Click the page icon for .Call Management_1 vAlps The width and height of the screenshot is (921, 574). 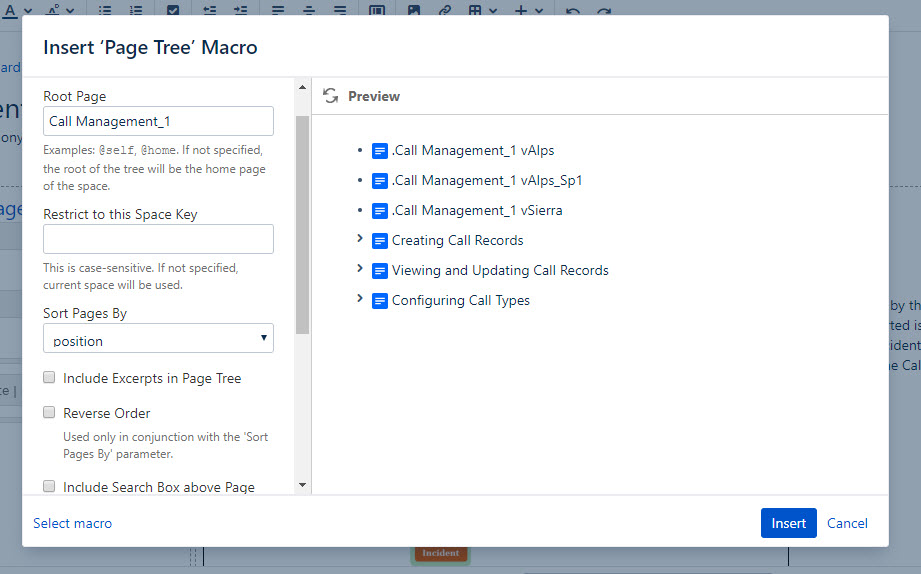tap(380, 151)
